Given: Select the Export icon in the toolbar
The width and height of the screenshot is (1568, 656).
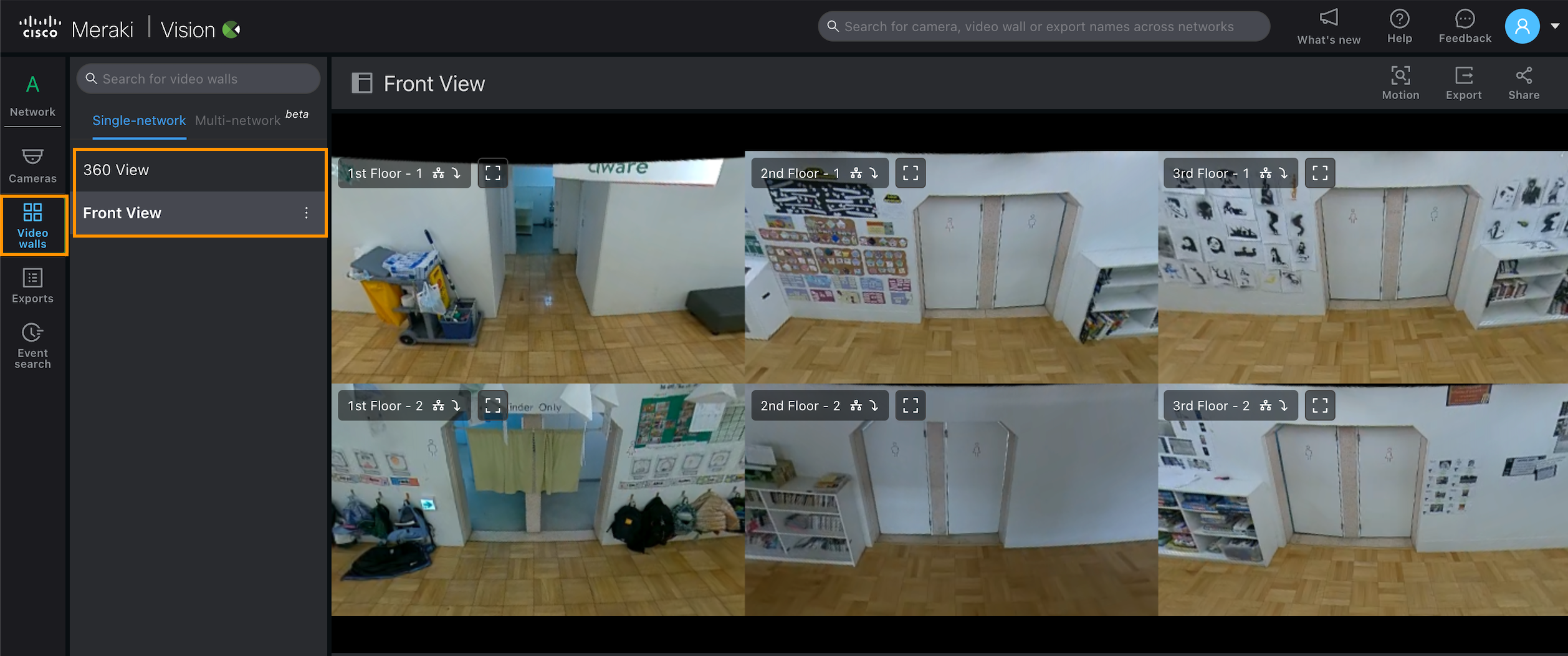Looking at the screenshot, I should coord(1463,83).
